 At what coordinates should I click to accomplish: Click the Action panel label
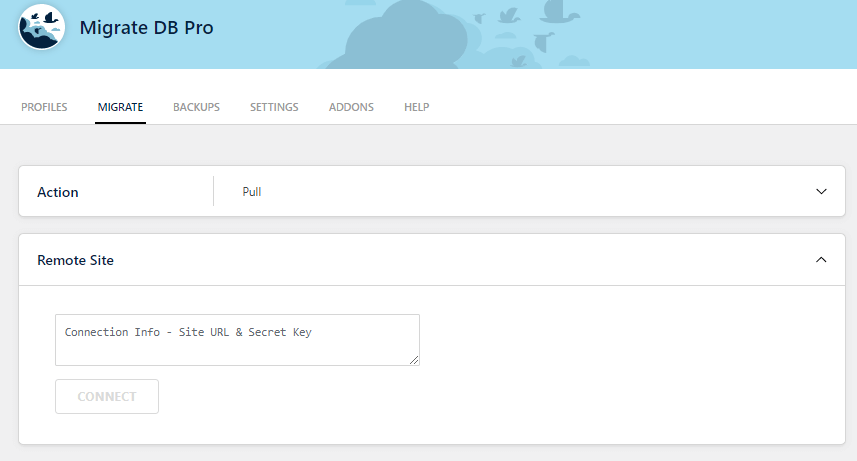[58, 192]
